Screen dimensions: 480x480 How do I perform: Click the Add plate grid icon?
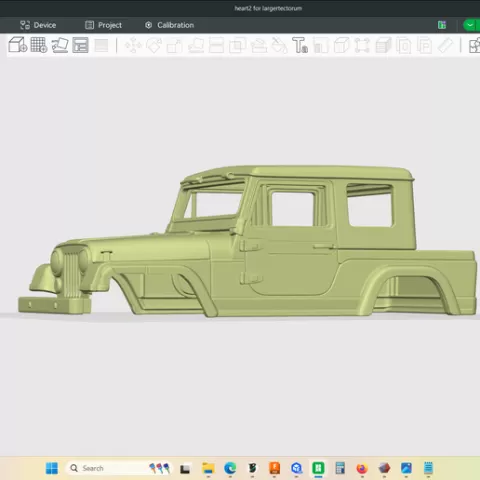pos(39,45)
